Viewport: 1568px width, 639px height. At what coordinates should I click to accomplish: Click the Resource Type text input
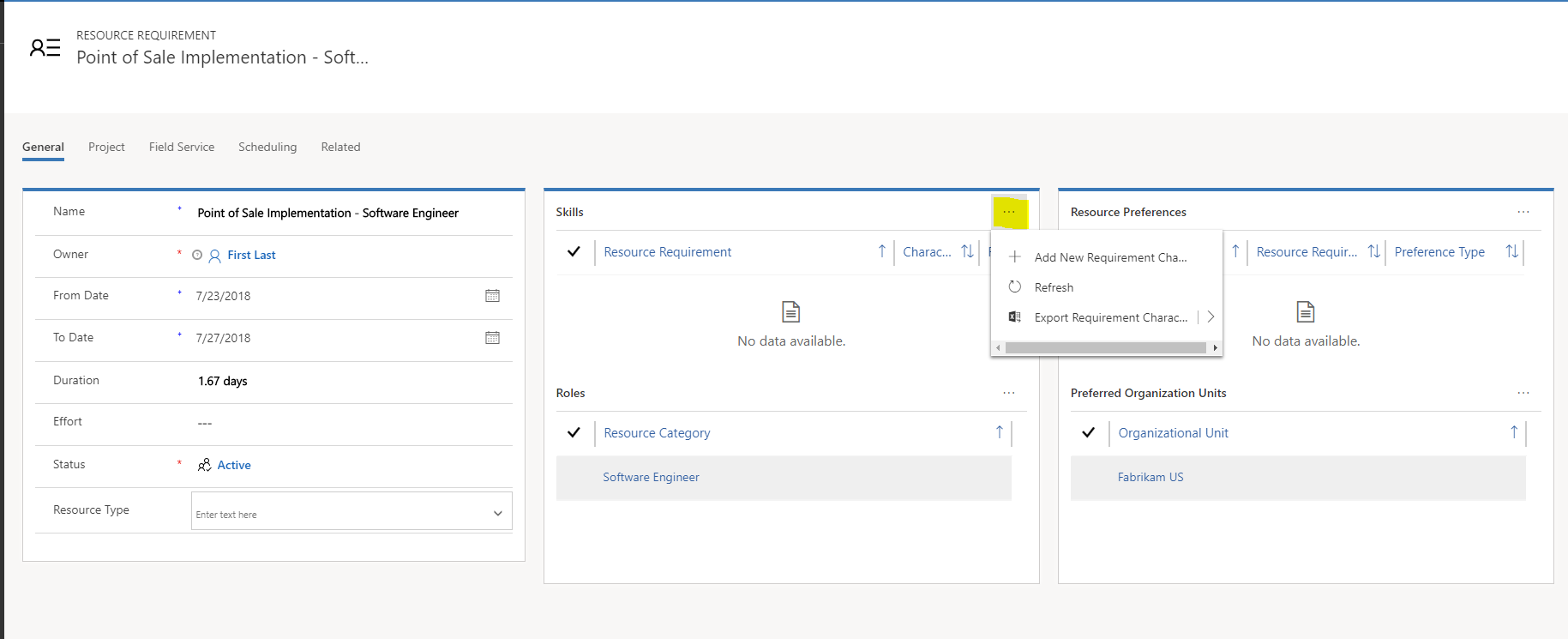(x=351, y=511)
